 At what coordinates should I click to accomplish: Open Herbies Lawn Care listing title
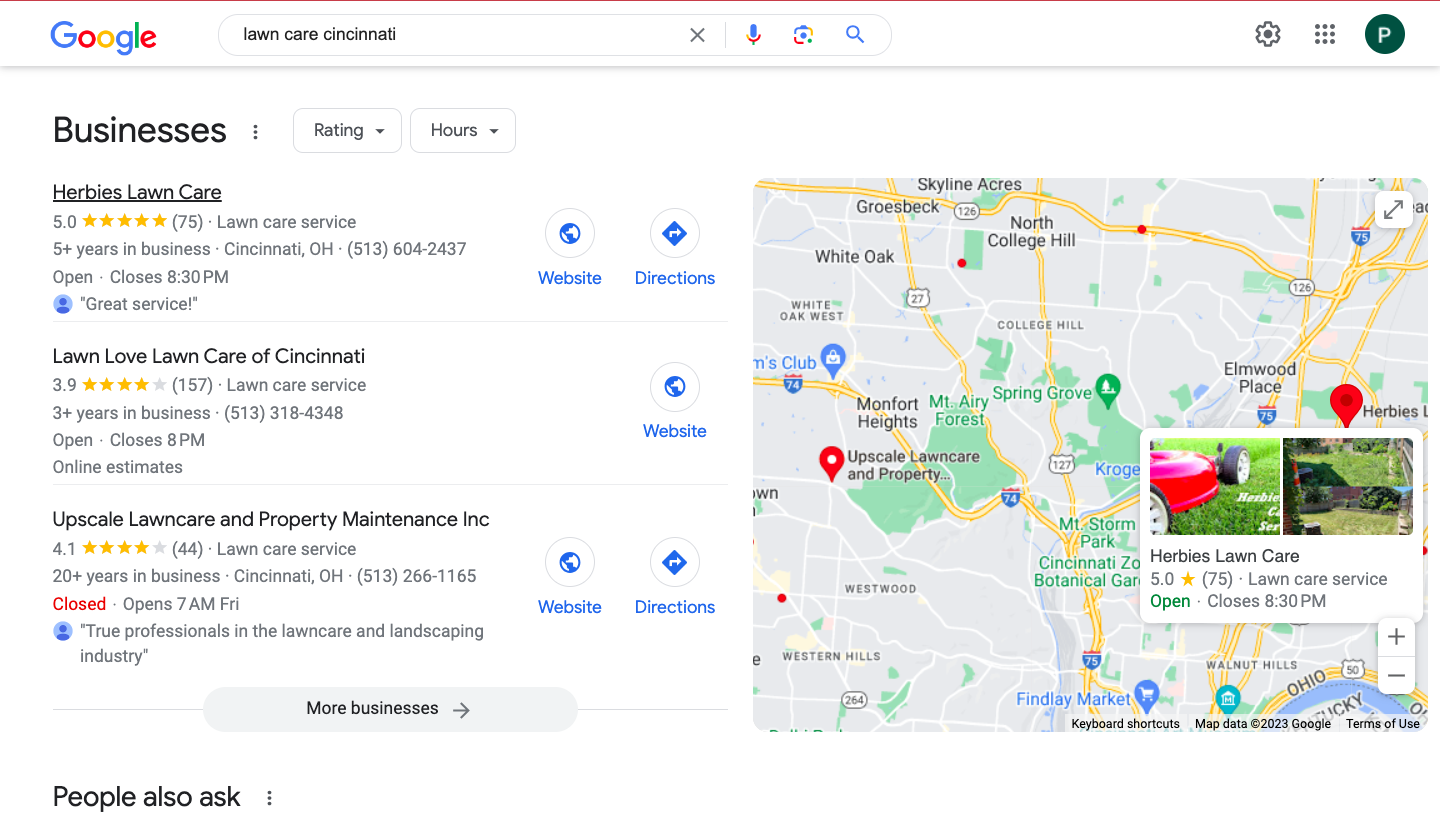tap(137, 192)
